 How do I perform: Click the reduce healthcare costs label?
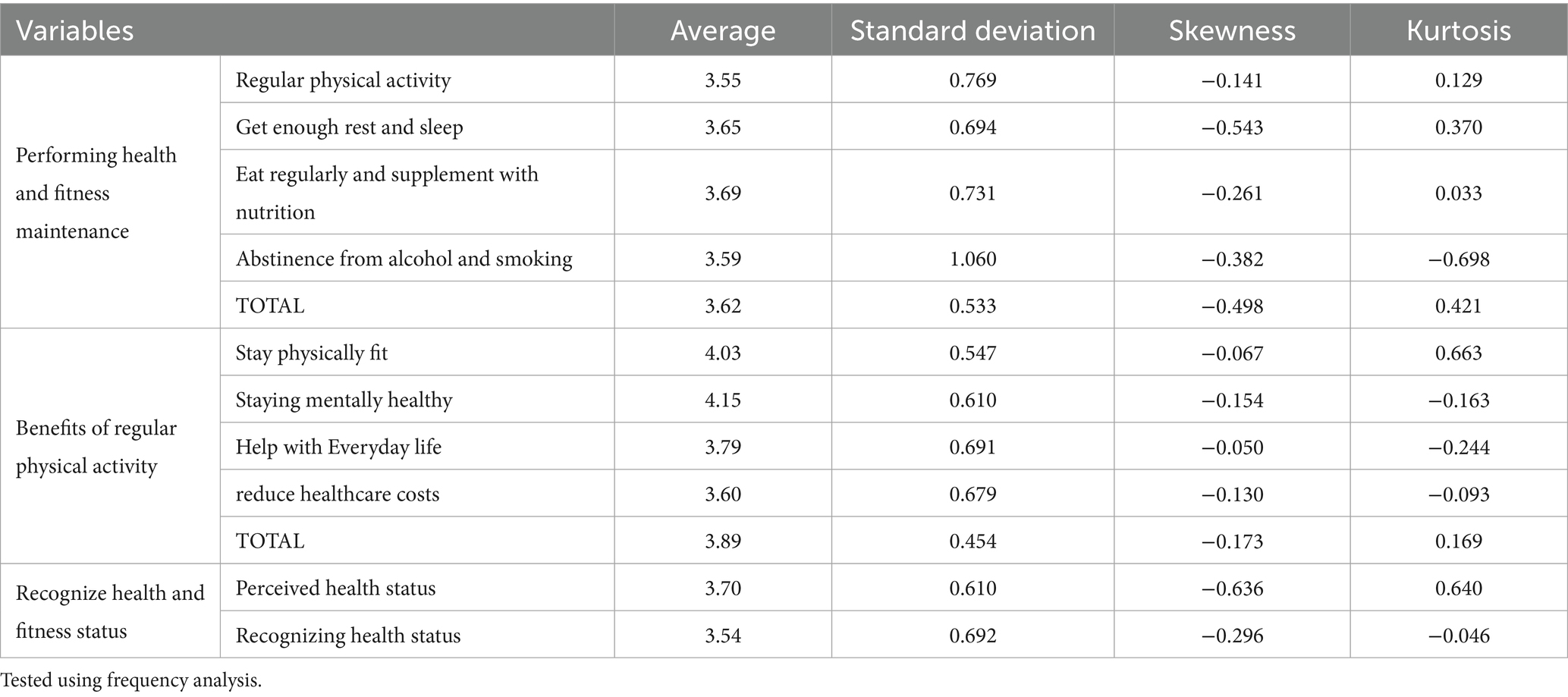coord(338,494)
